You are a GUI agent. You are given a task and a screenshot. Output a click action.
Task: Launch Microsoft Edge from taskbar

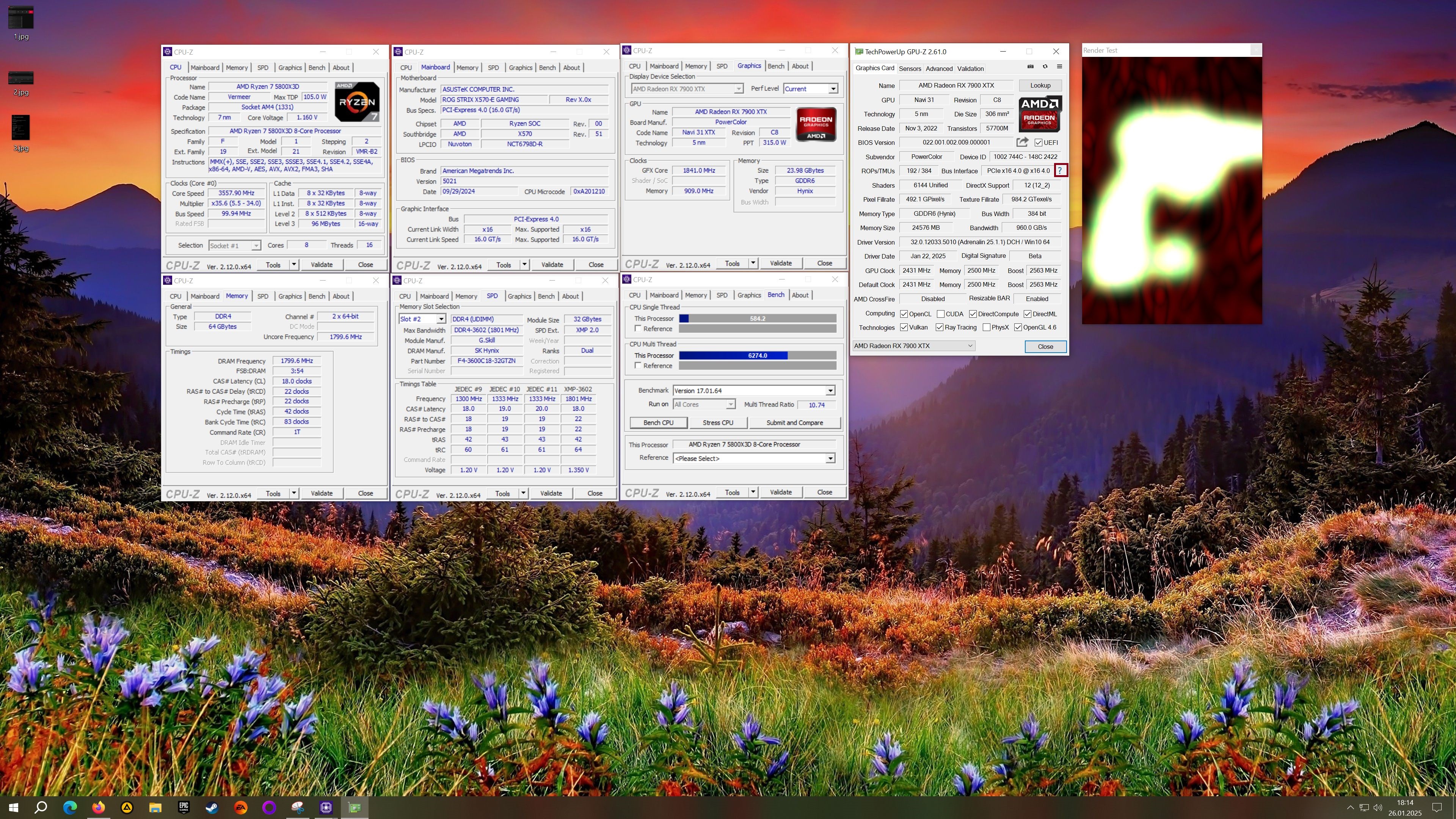point(69,807)
